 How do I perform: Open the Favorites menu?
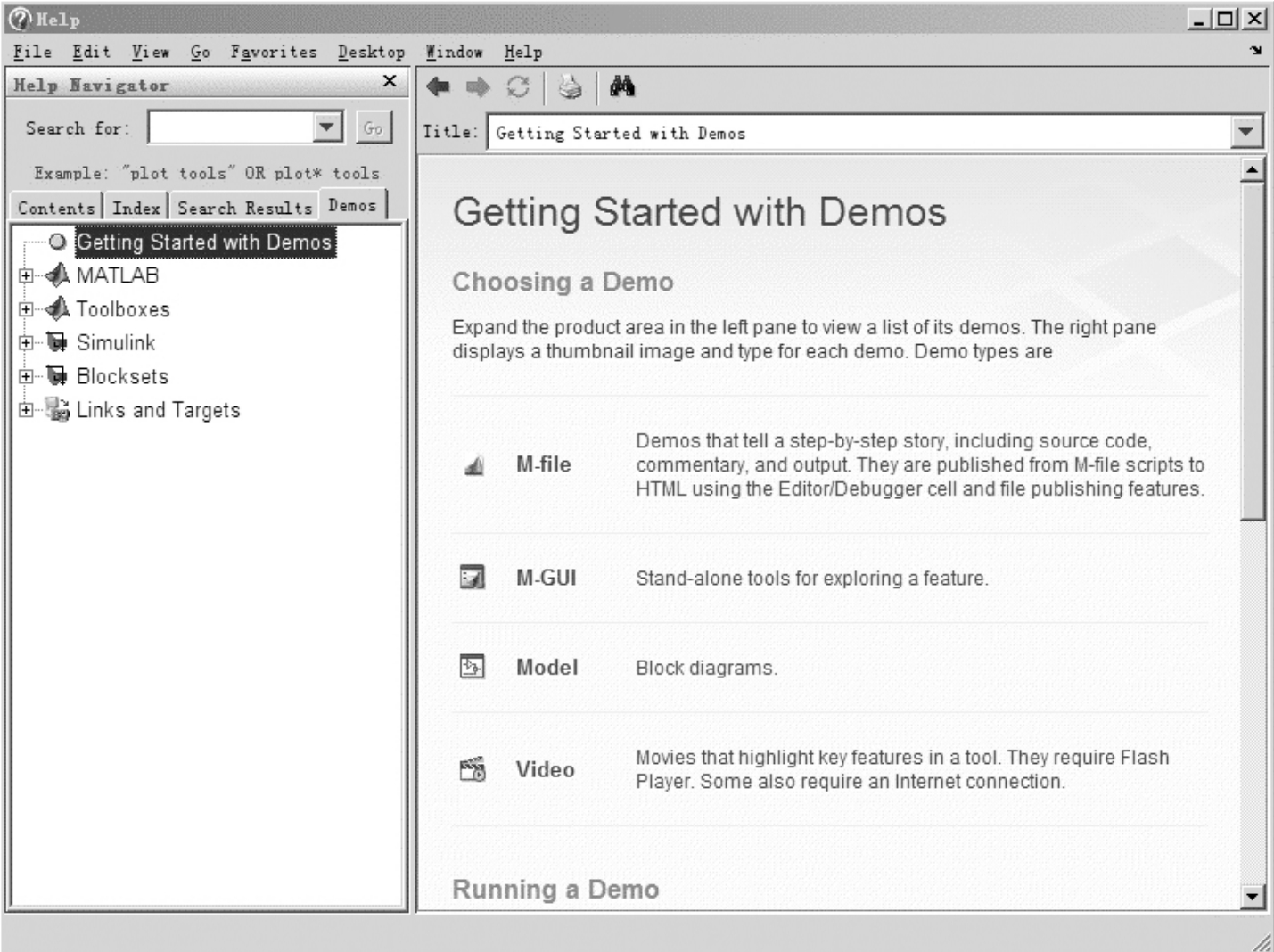273,52
